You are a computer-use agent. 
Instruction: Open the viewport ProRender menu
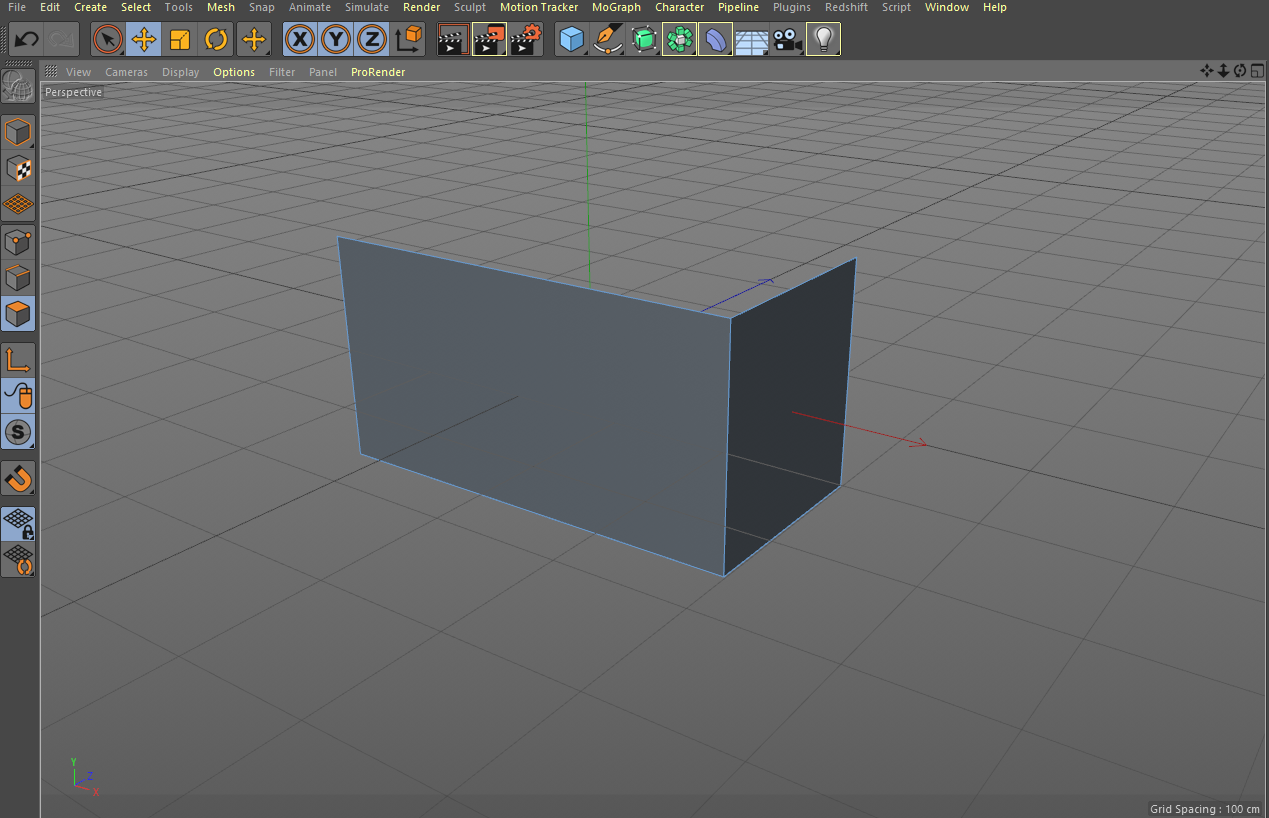[378, 72]
